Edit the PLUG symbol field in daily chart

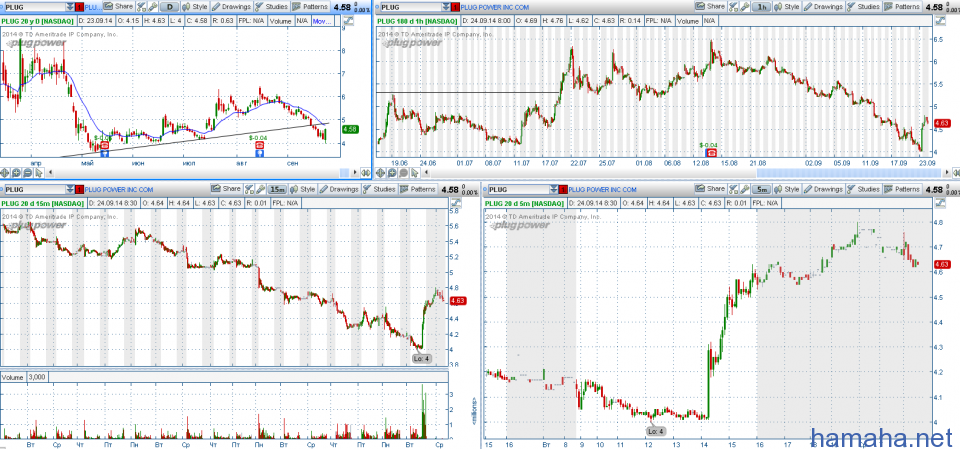click(36, 7)
